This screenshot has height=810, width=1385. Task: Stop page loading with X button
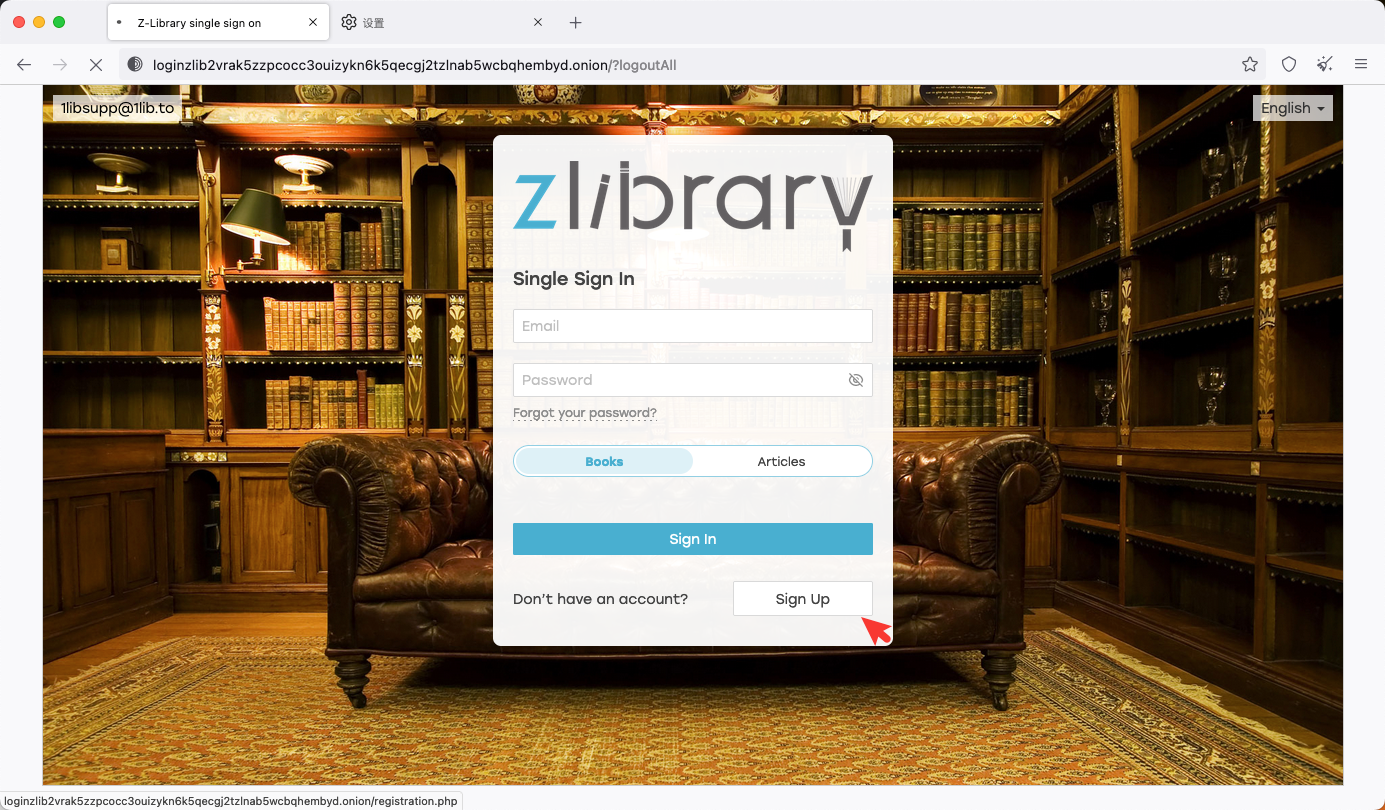click(x=96, y=64)
